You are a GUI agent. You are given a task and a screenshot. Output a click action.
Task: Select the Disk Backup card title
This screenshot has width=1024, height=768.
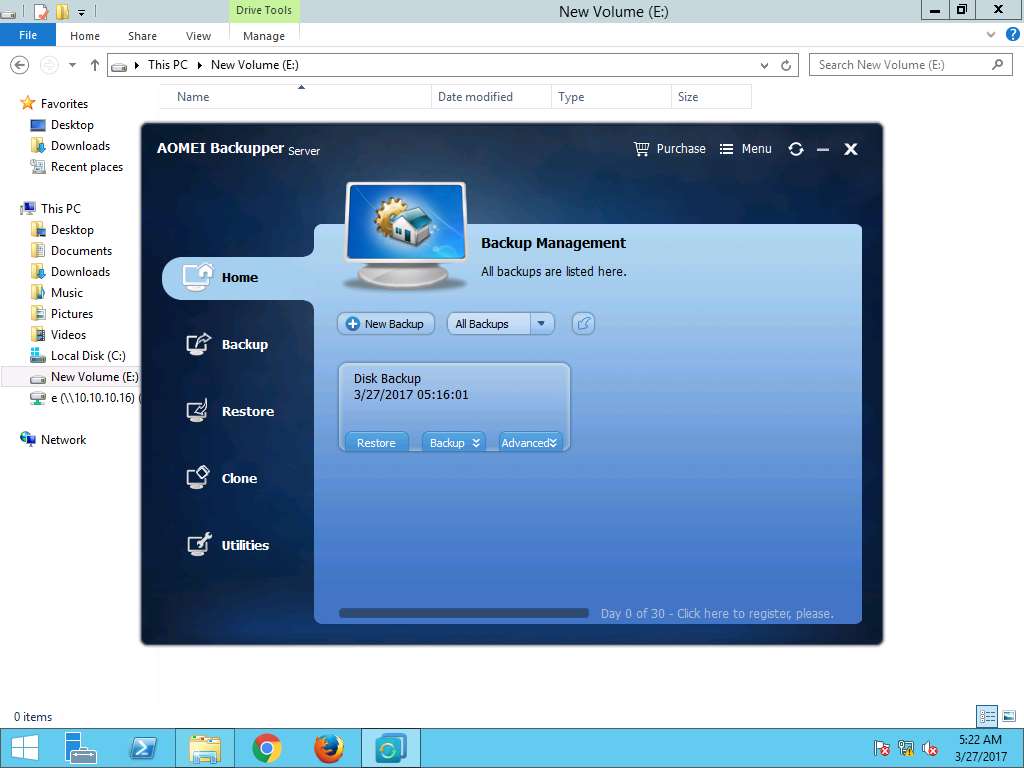click(387, 379)
